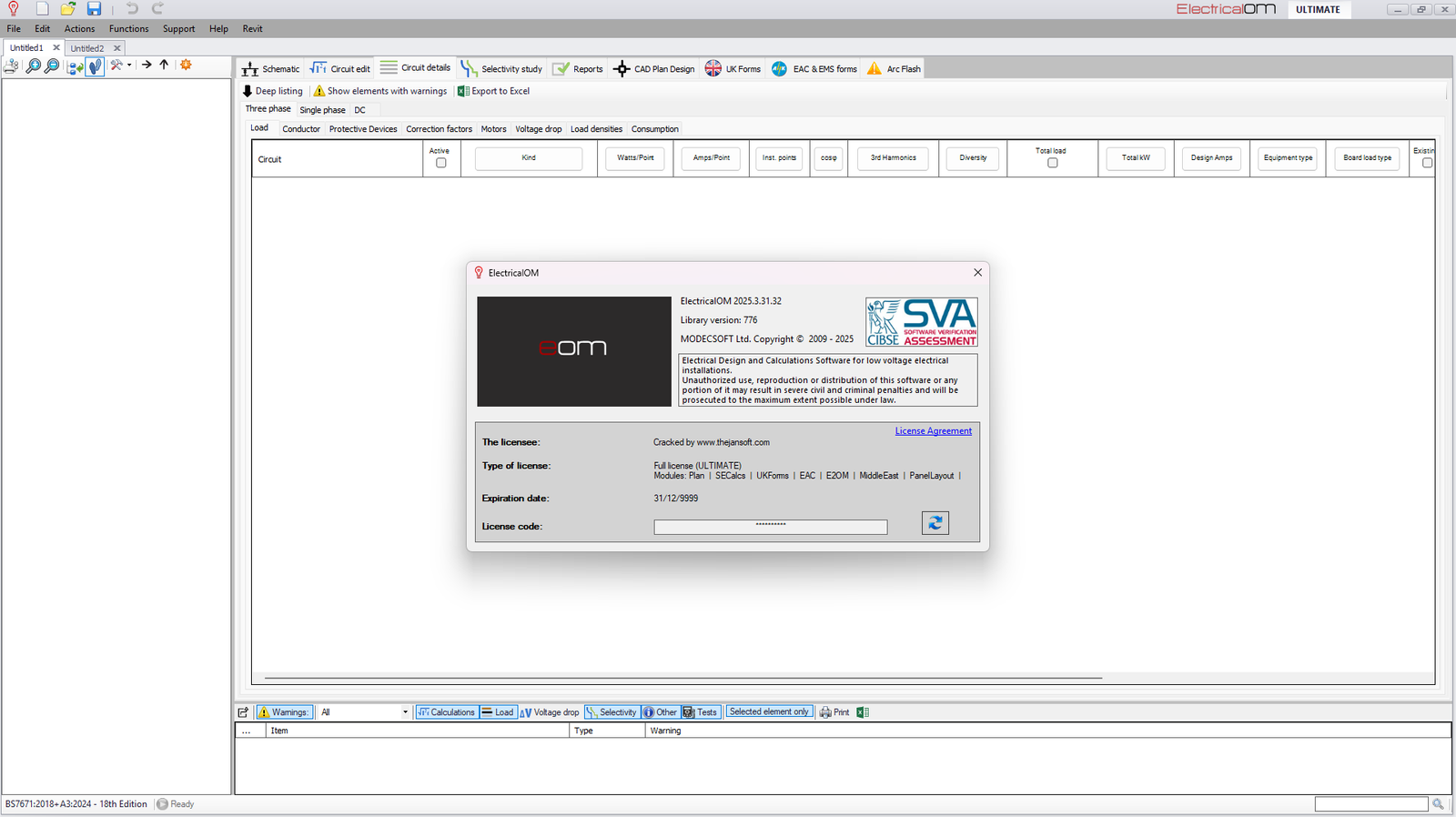This screenshot has height=817, width=1456.
Task: Click the pop-out icon in warnings panel
Action: [x=243, y=712]
